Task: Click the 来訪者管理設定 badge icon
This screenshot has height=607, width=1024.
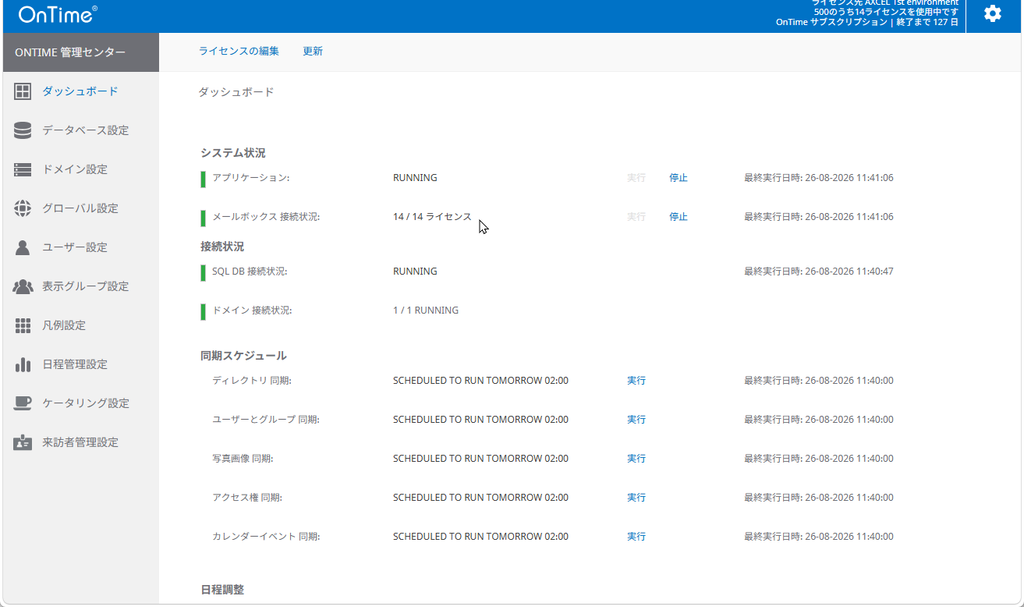Action: [23, 442]
